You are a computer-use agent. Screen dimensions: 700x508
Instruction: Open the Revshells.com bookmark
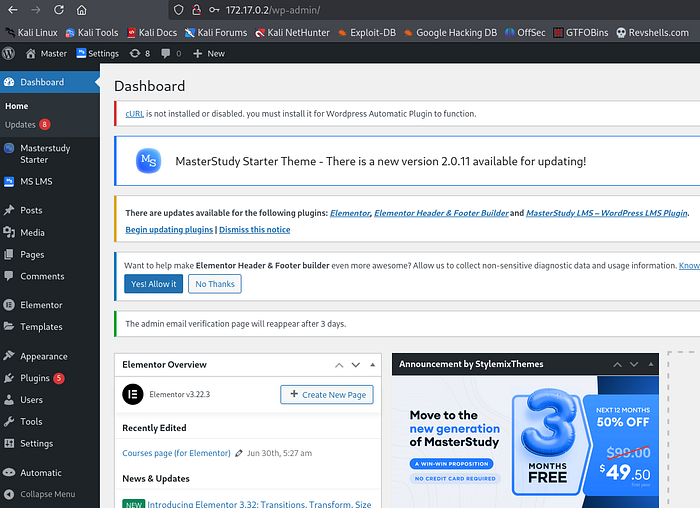pyautogui.click(x=652, y=33)
